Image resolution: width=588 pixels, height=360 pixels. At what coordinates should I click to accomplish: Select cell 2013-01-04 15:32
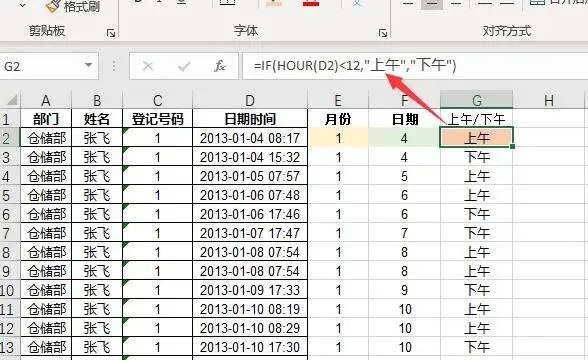point(250,157)
